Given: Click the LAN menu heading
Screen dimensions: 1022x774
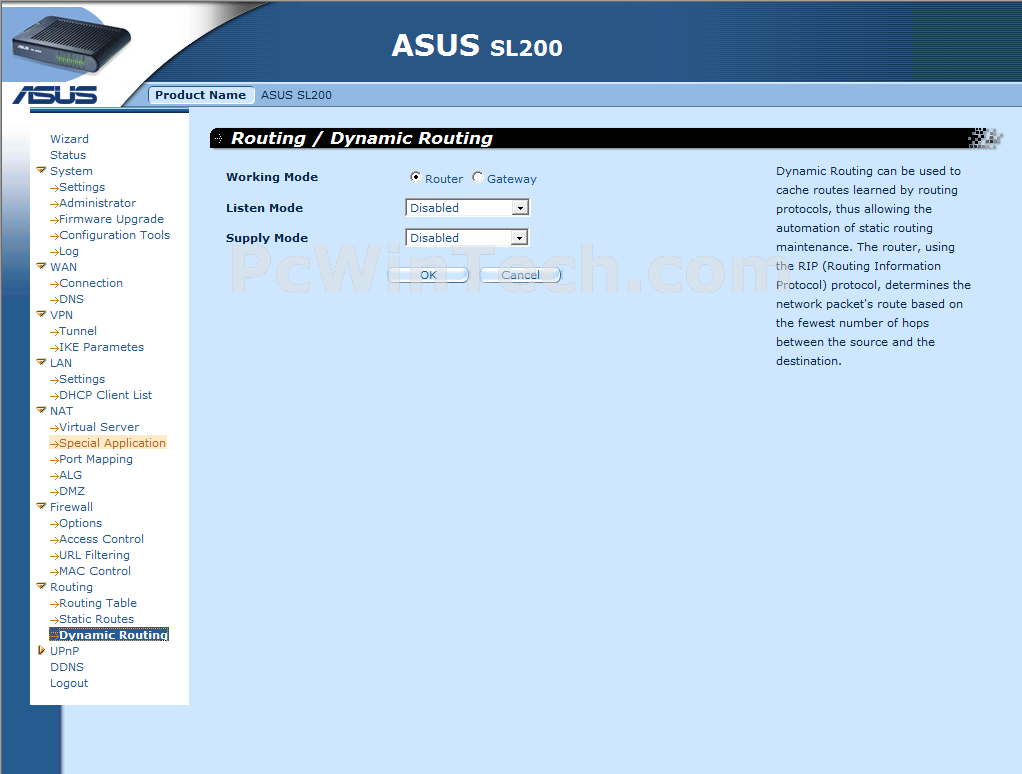Looking at the screenshot, I should [61, 363].
